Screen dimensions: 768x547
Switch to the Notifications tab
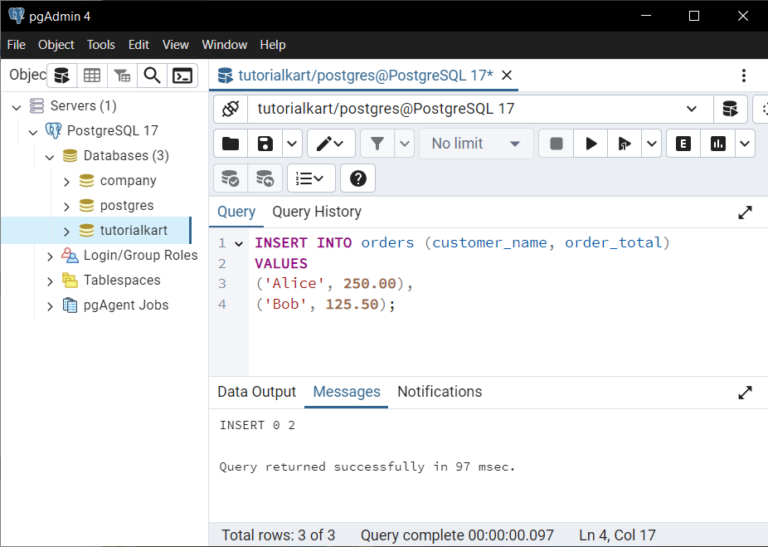[439, 392]
